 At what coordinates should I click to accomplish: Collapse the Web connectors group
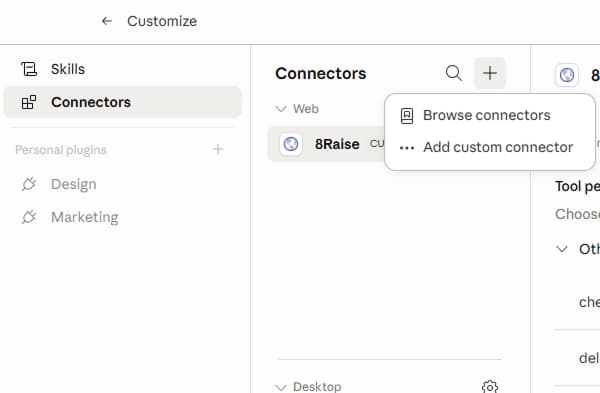(281, 109)
